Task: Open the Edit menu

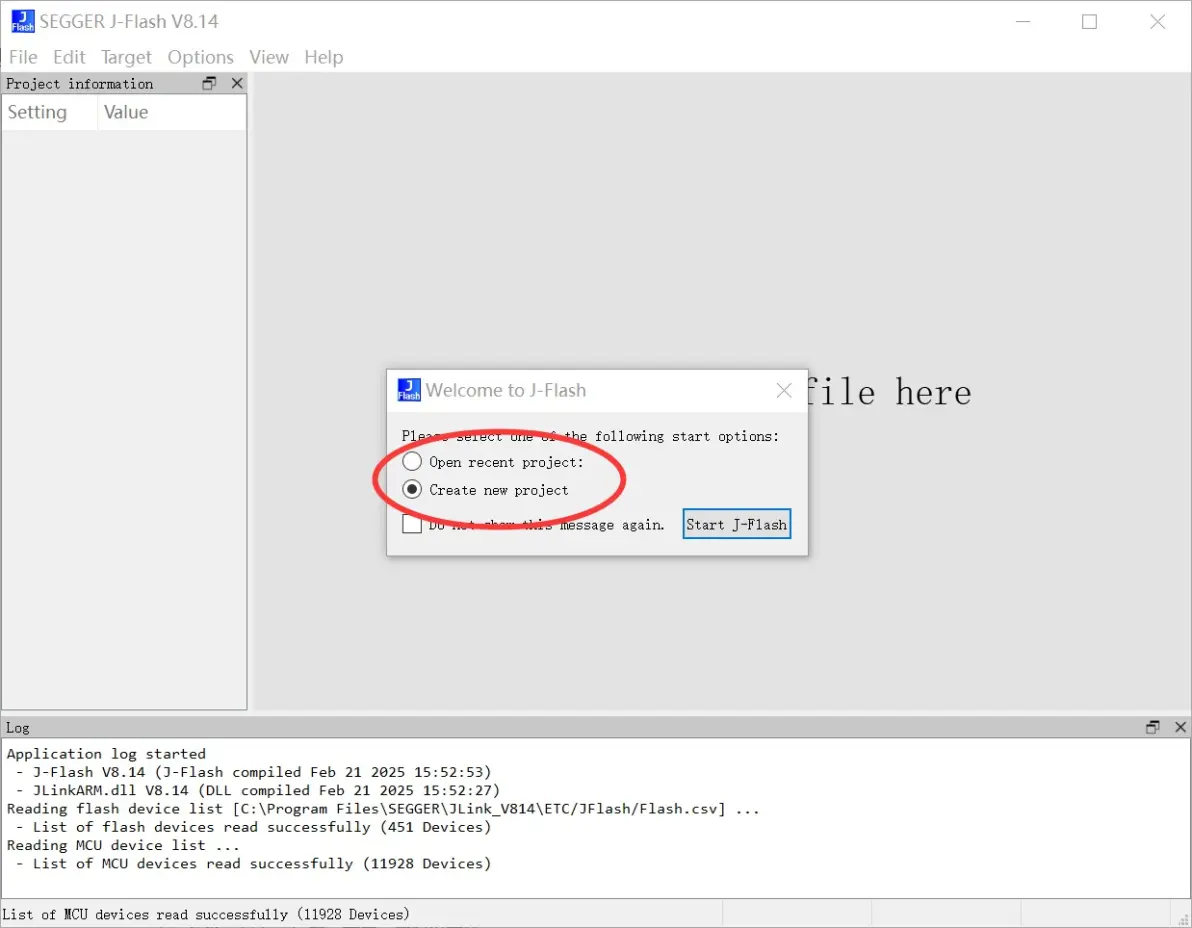Action: point(69,57)
